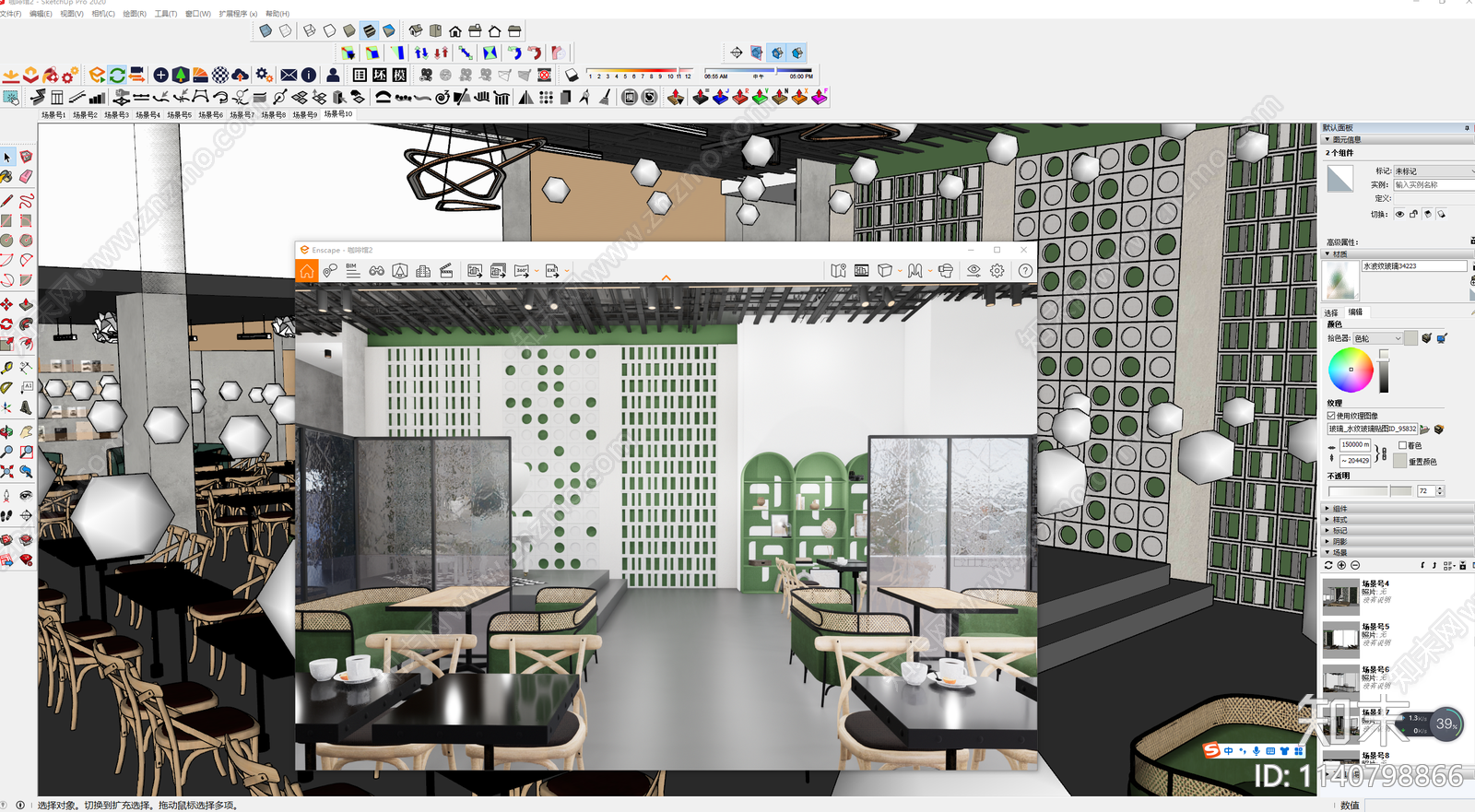Select Iso house view icon
1475x812 pixels.
416,30
